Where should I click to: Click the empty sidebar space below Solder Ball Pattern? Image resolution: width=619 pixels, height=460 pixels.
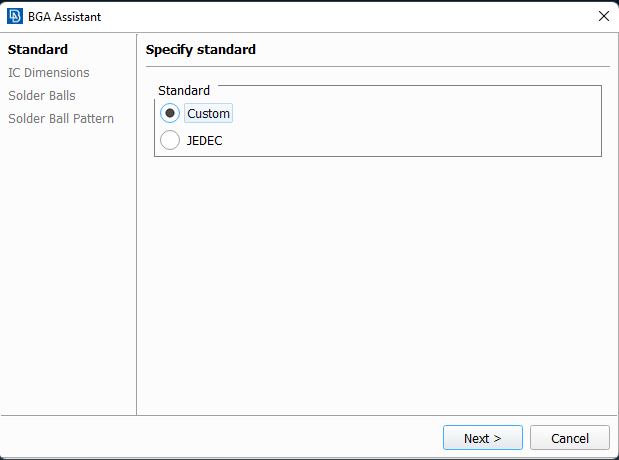point(68,268)
